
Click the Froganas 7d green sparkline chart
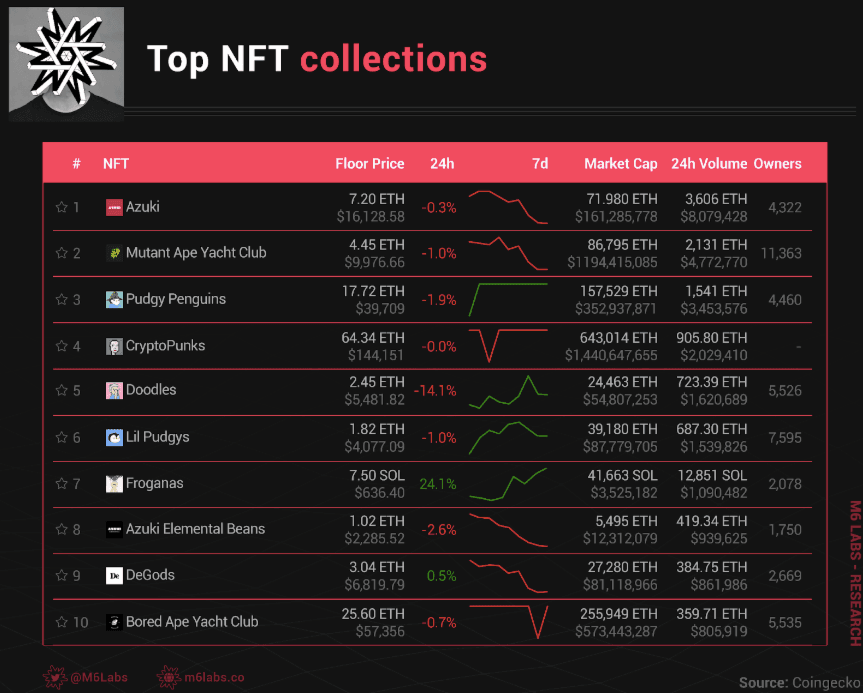click(x=508, y=484)
